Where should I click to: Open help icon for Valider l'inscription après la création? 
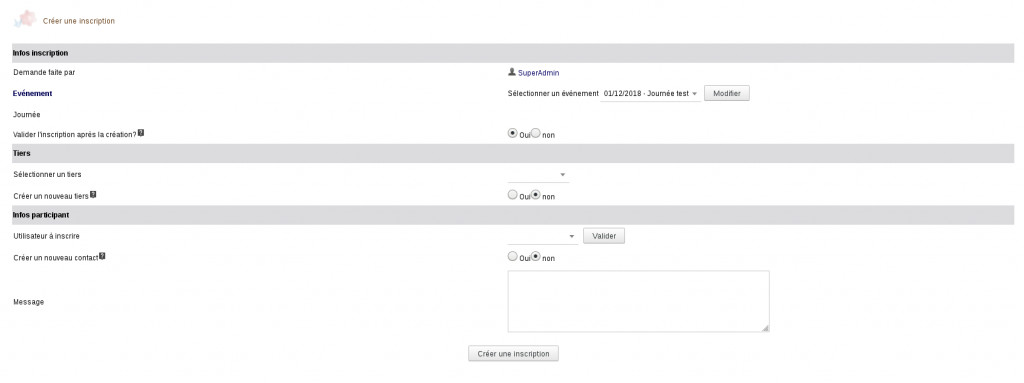coord(141,133)
